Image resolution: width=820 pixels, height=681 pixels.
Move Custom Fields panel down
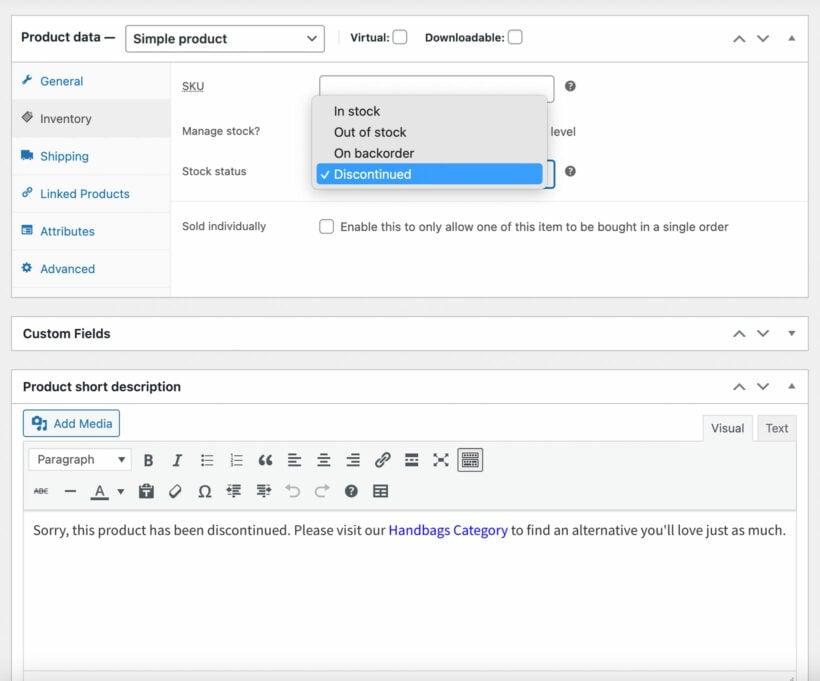click(x=763, y=334)
